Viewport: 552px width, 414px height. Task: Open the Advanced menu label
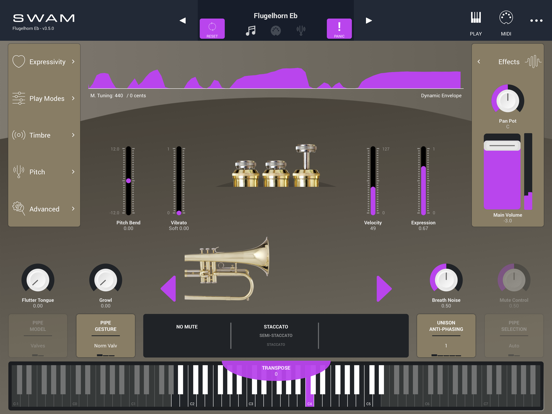point(44,209)
